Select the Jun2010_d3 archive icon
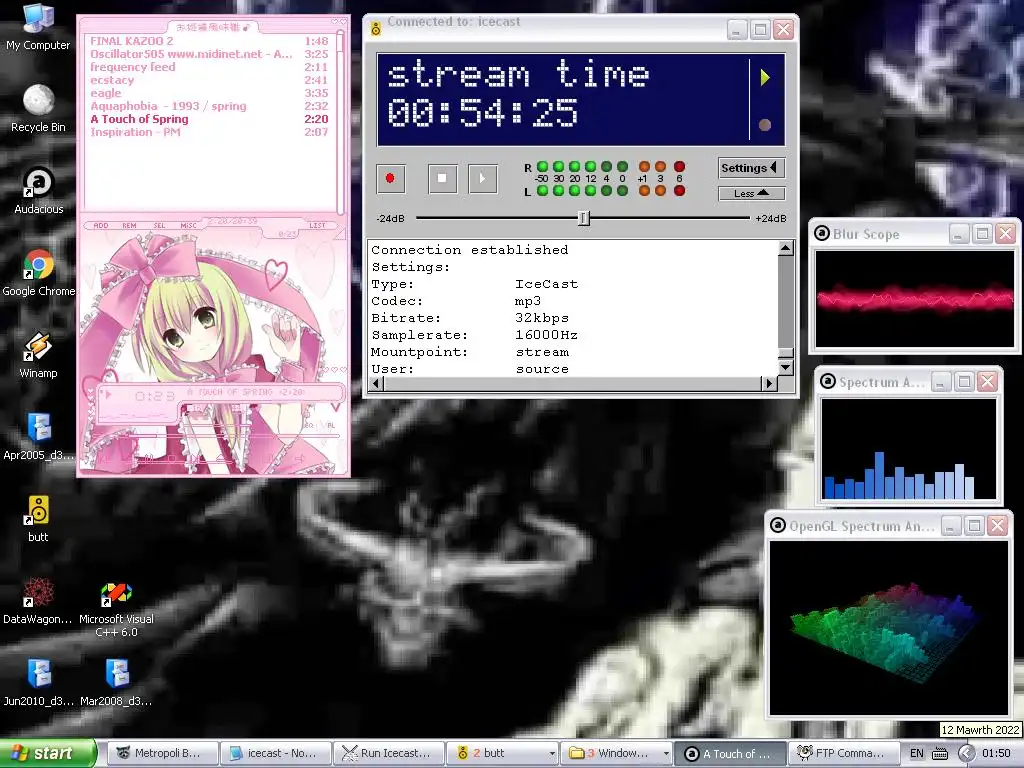Image resolution: width=1024 pixels, height=768 pixels. 38,683
